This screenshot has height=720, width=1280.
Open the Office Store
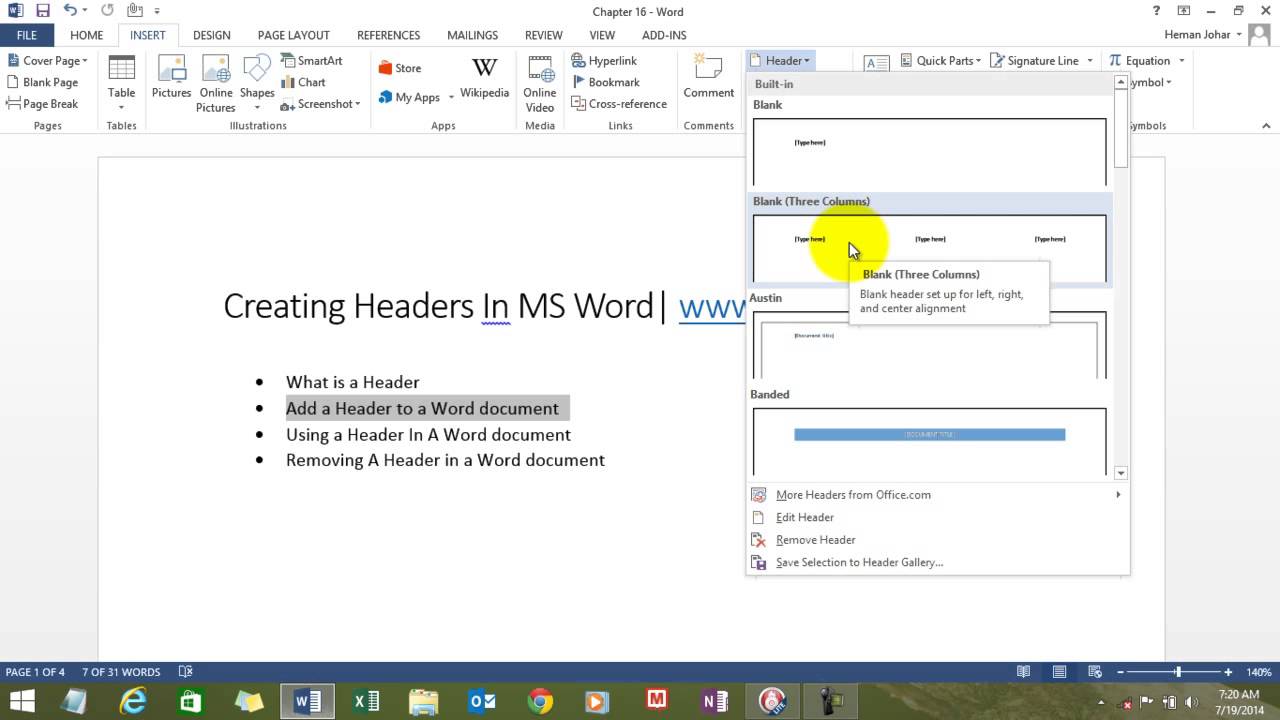pos(400,69)
